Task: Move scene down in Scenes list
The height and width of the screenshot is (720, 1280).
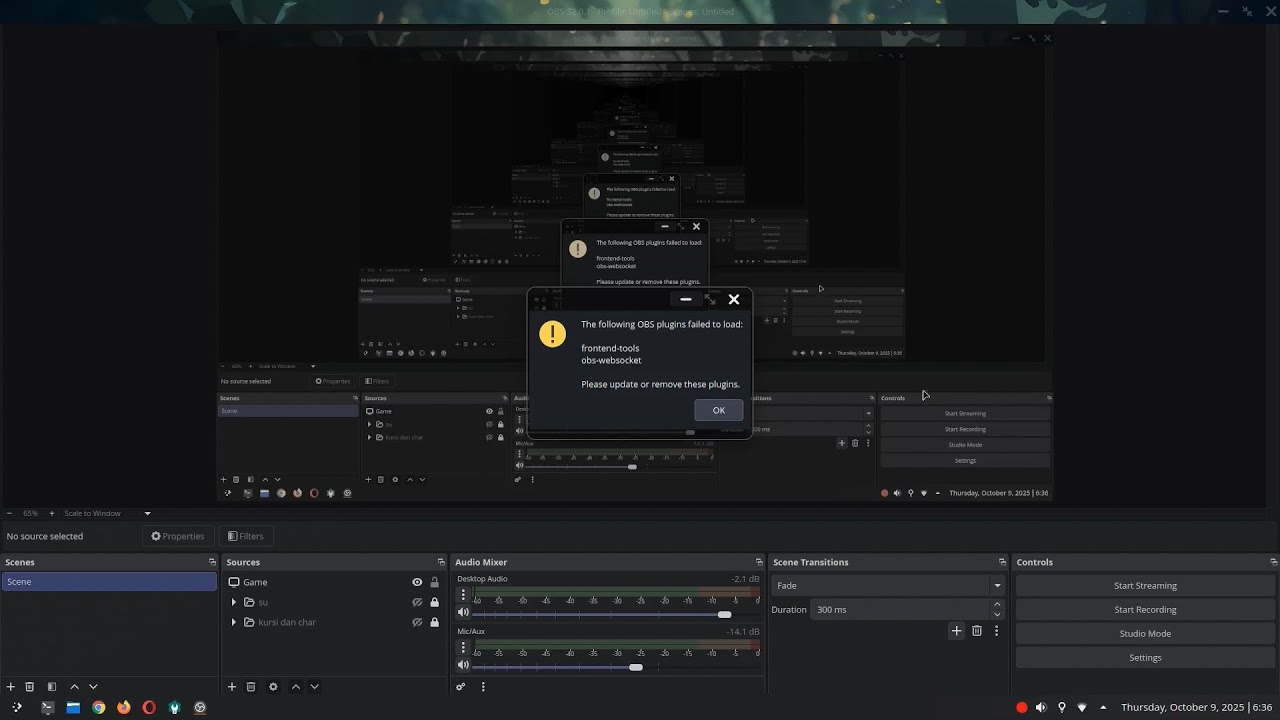Action: (93, 687)
